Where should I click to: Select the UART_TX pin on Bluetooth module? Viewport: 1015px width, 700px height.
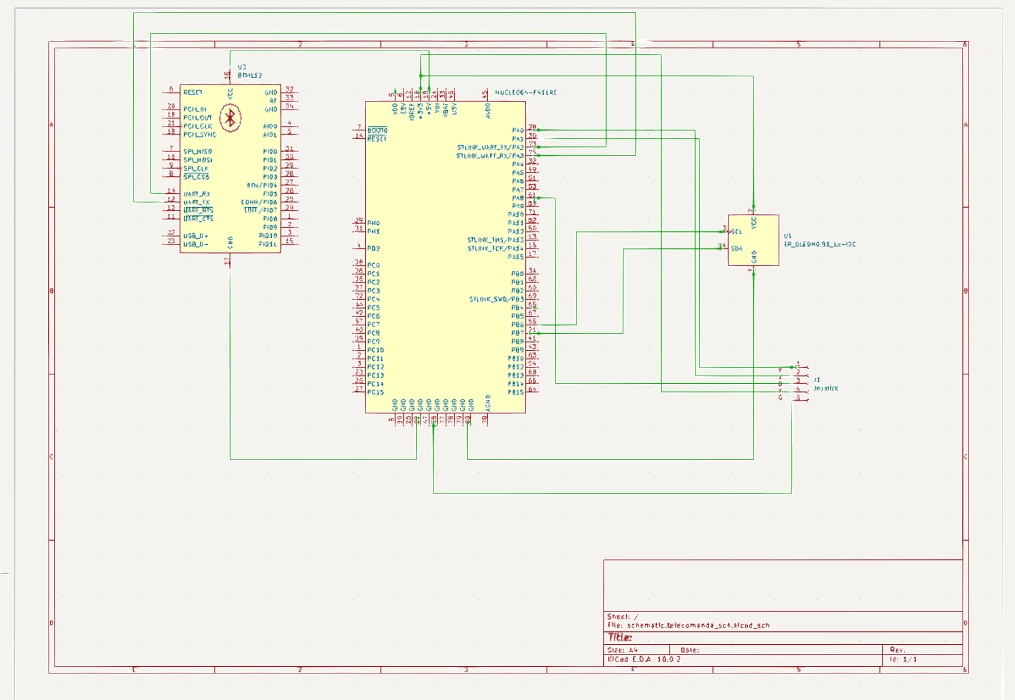point(196,202)
